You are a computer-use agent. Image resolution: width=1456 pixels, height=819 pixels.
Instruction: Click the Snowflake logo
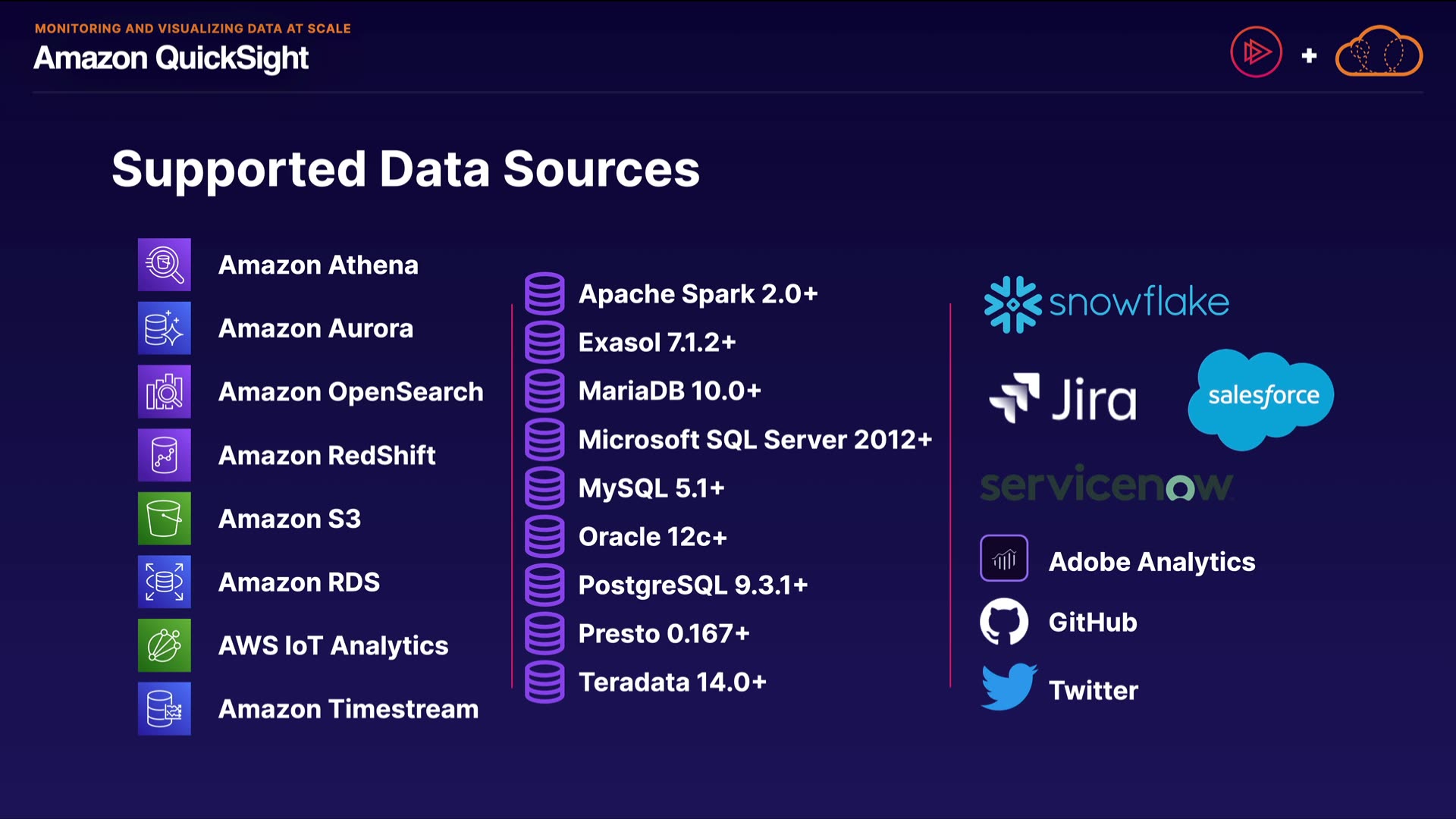coord(1106,303)
